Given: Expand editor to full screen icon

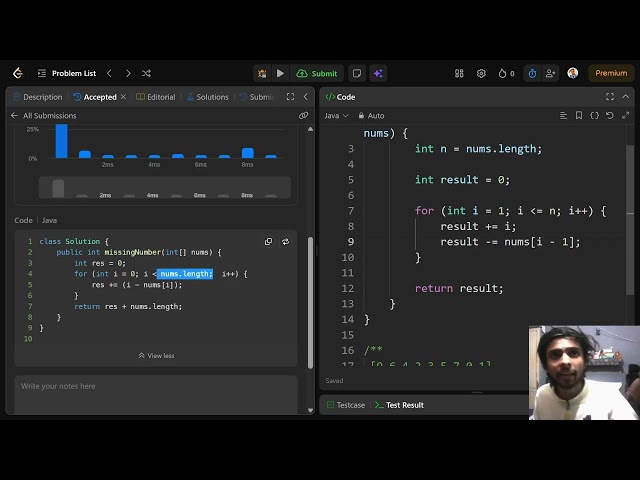Looking at the screenshot, I should coord(625,116).
